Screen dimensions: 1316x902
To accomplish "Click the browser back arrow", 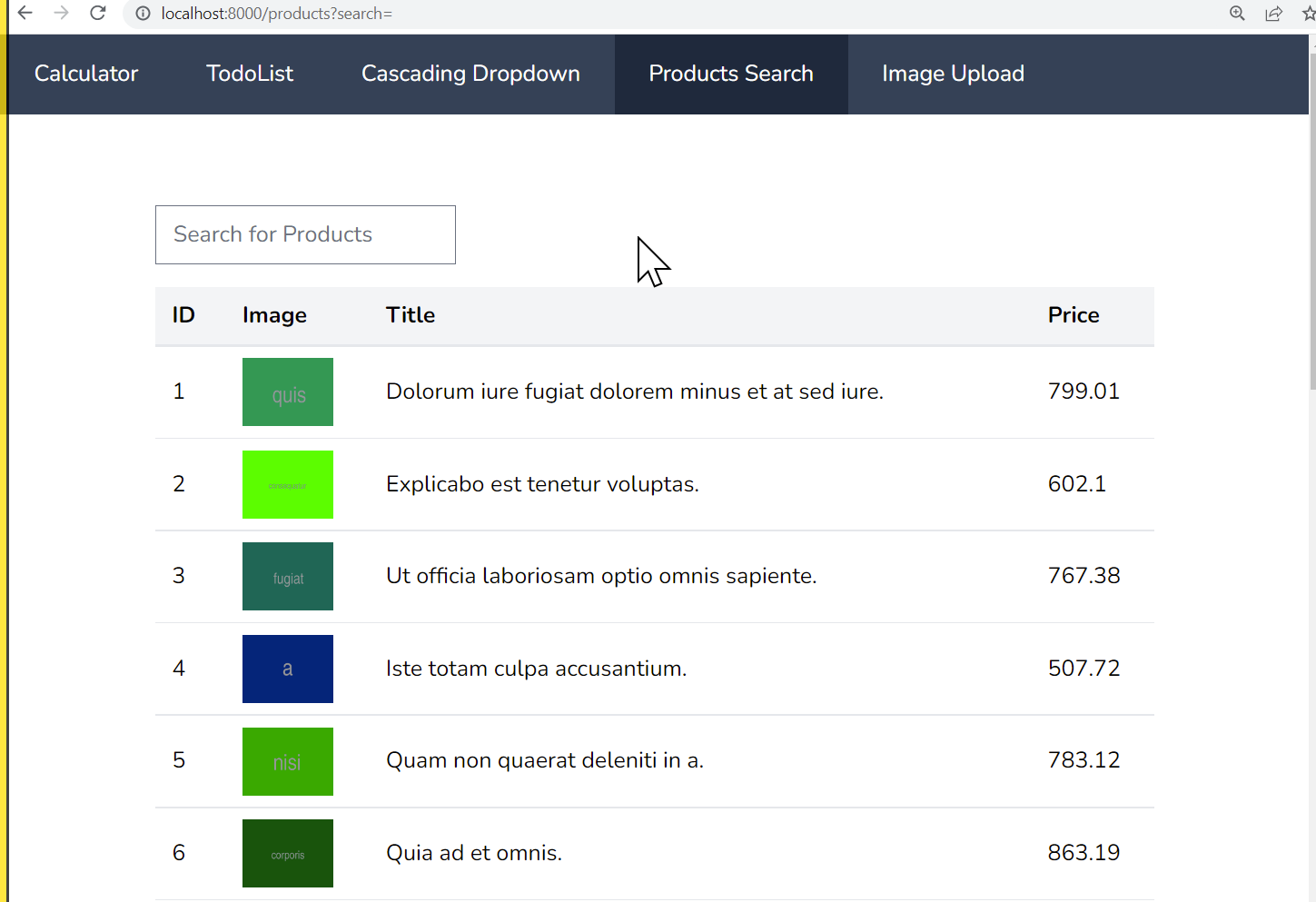I will pyautogui.click(x=25, y=14).
